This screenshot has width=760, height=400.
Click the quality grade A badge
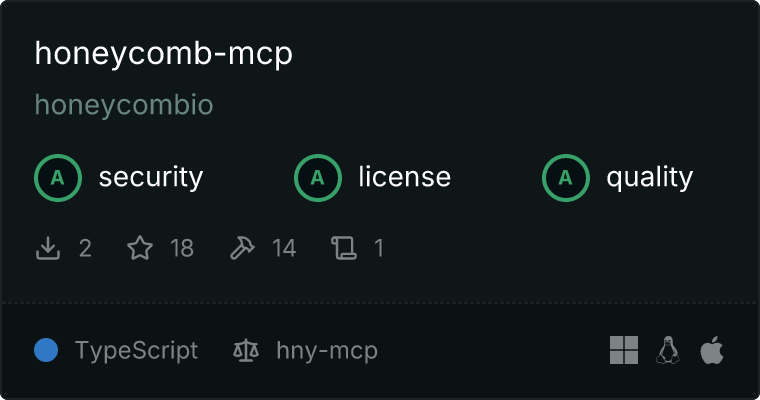tap(566, 178)
